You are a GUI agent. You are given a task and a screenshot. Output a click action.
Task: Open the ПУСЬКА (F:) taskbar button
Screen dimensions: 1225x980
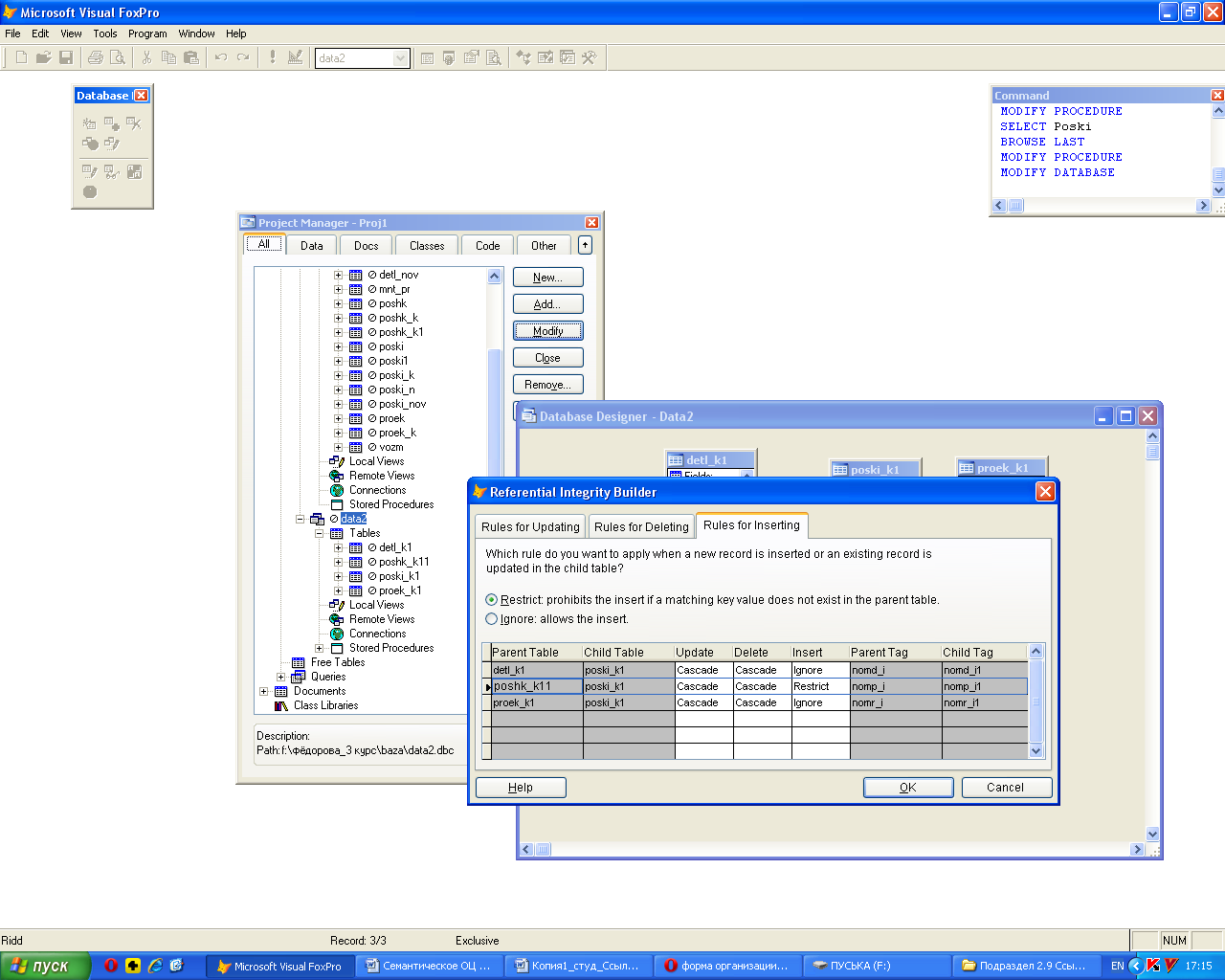(877, 966)
